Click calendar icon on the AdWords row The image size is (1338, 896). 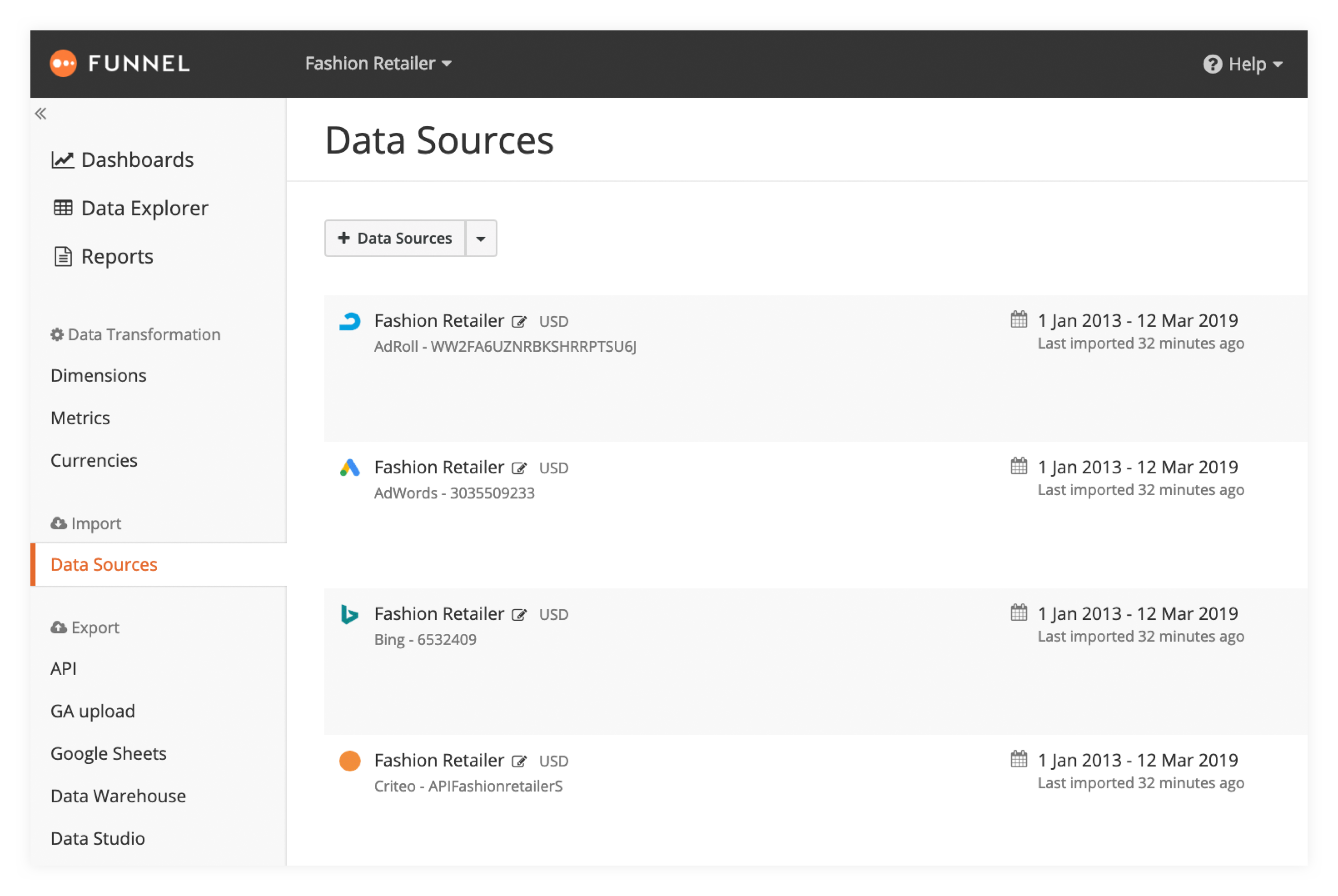coord(1019,466)
